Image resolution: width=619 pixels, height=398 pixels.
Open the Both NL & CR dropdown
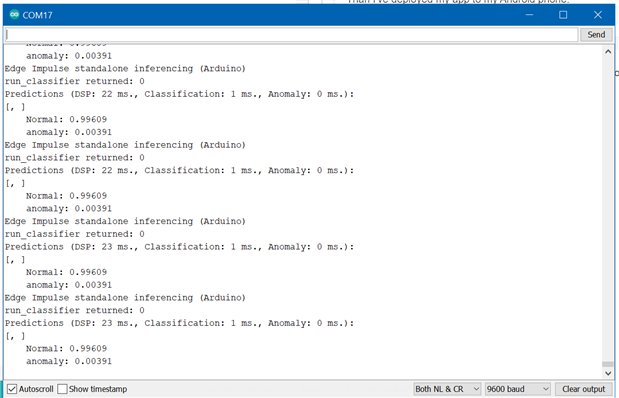point(447,389)
